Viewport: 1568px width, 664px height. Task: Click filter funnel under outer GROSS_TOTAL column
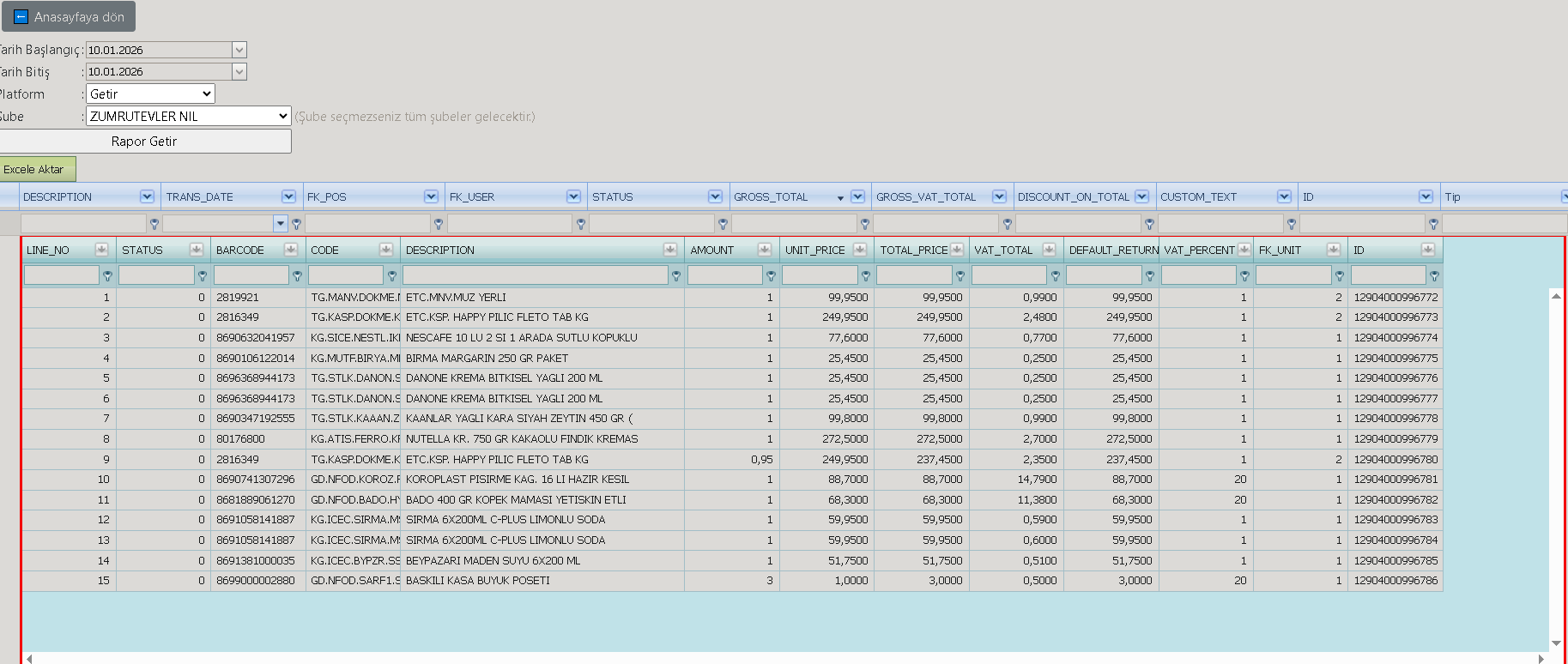coord(864,224)
